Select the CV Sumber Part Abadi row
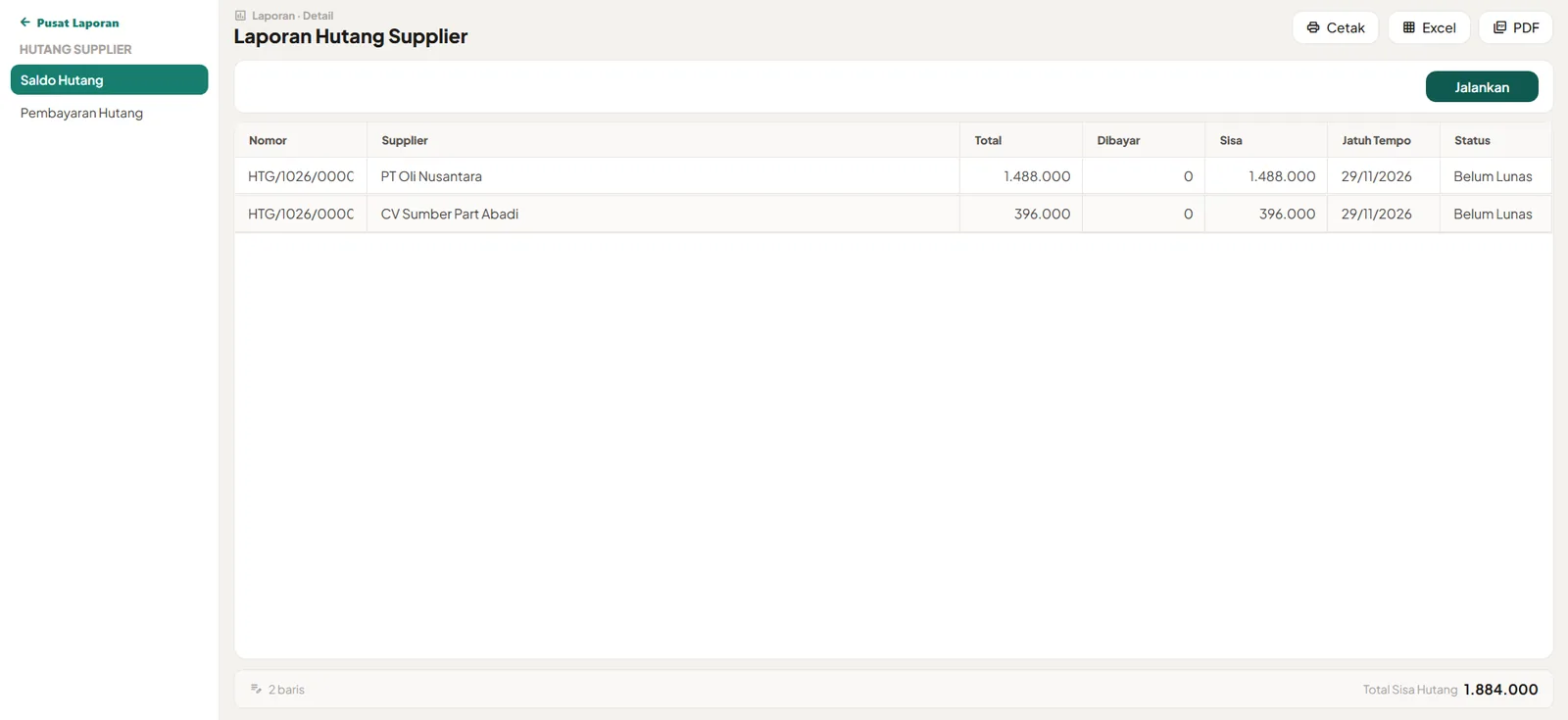The height and width of the screenshot is (720, 1568). coord(893,214)
